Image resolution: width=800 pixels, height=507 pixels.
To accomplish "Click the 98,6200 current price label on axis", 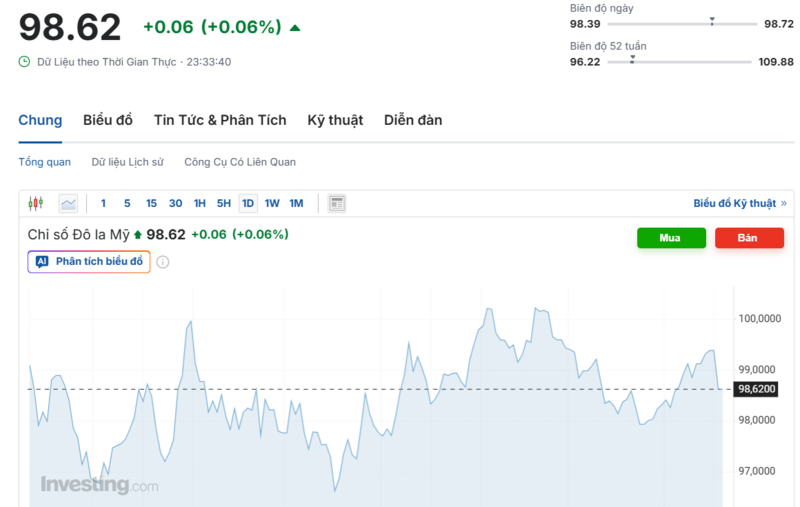I will point(757,389).
